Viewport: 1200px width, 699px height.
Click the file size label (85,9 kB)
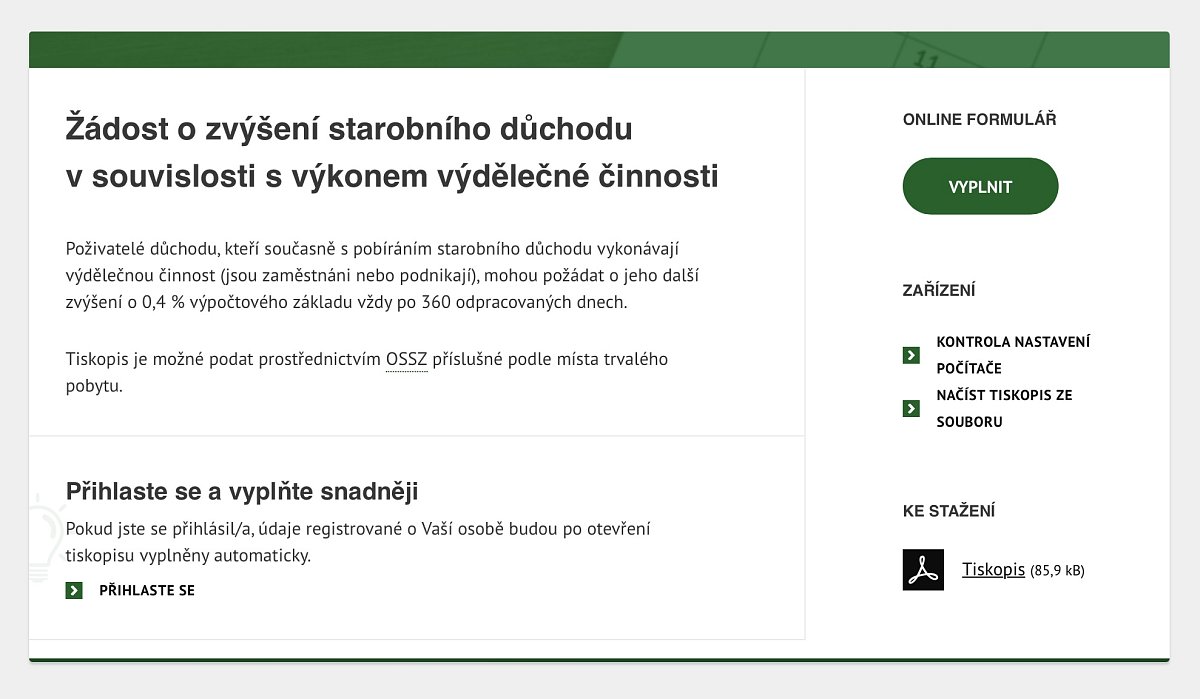coord(1059,570)
